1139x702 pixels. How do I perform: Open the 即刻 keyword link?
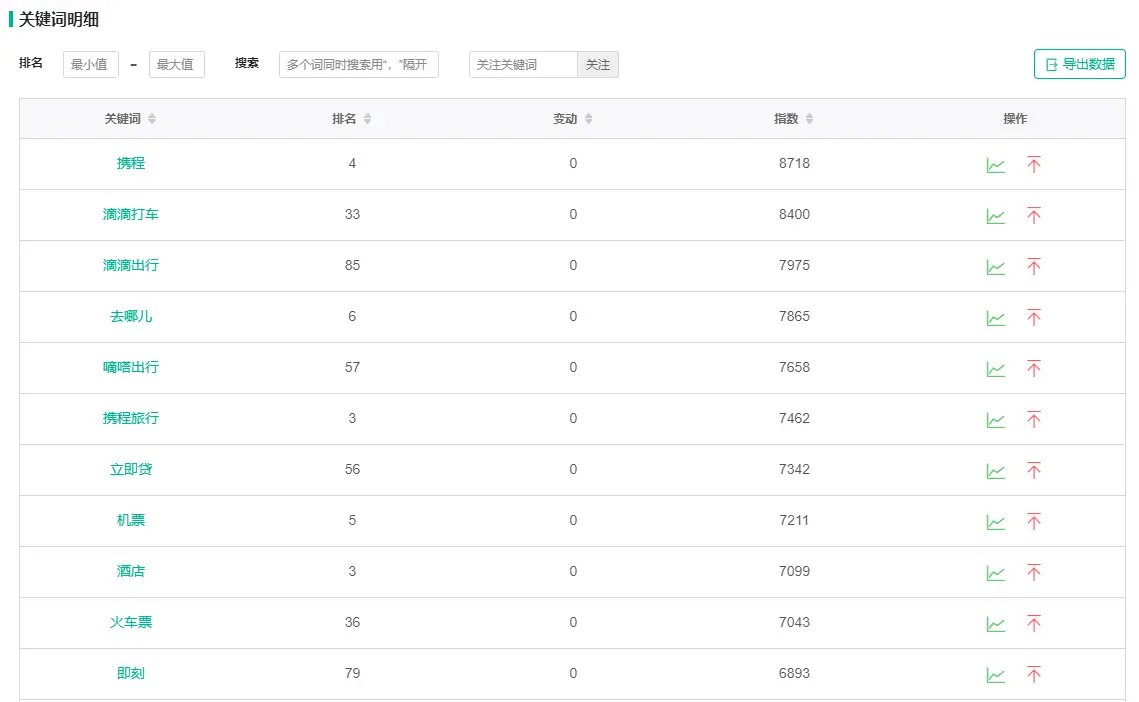pyautogui.click(x=131, y=673)
